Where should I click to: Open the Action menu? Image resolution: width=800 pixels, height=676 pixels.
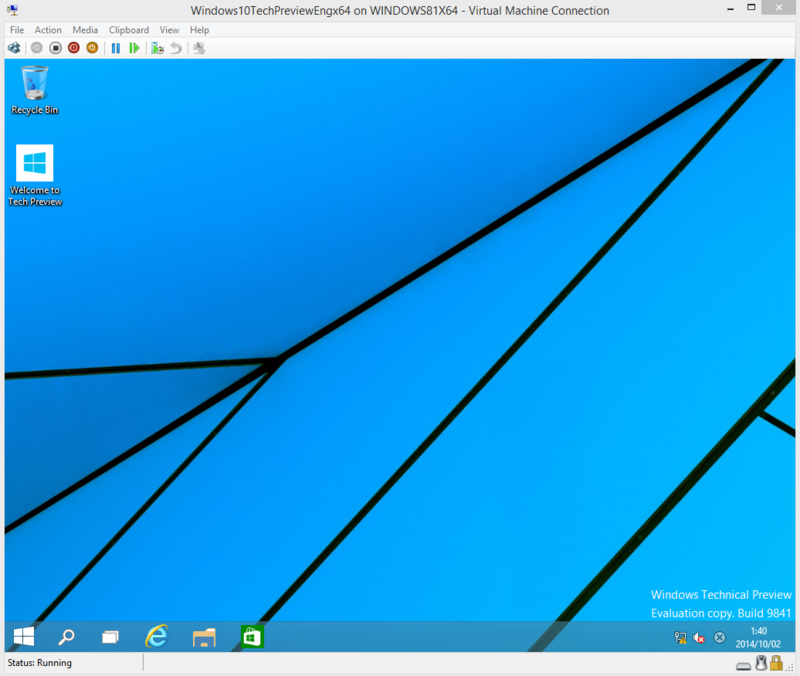tap(48, 30)
